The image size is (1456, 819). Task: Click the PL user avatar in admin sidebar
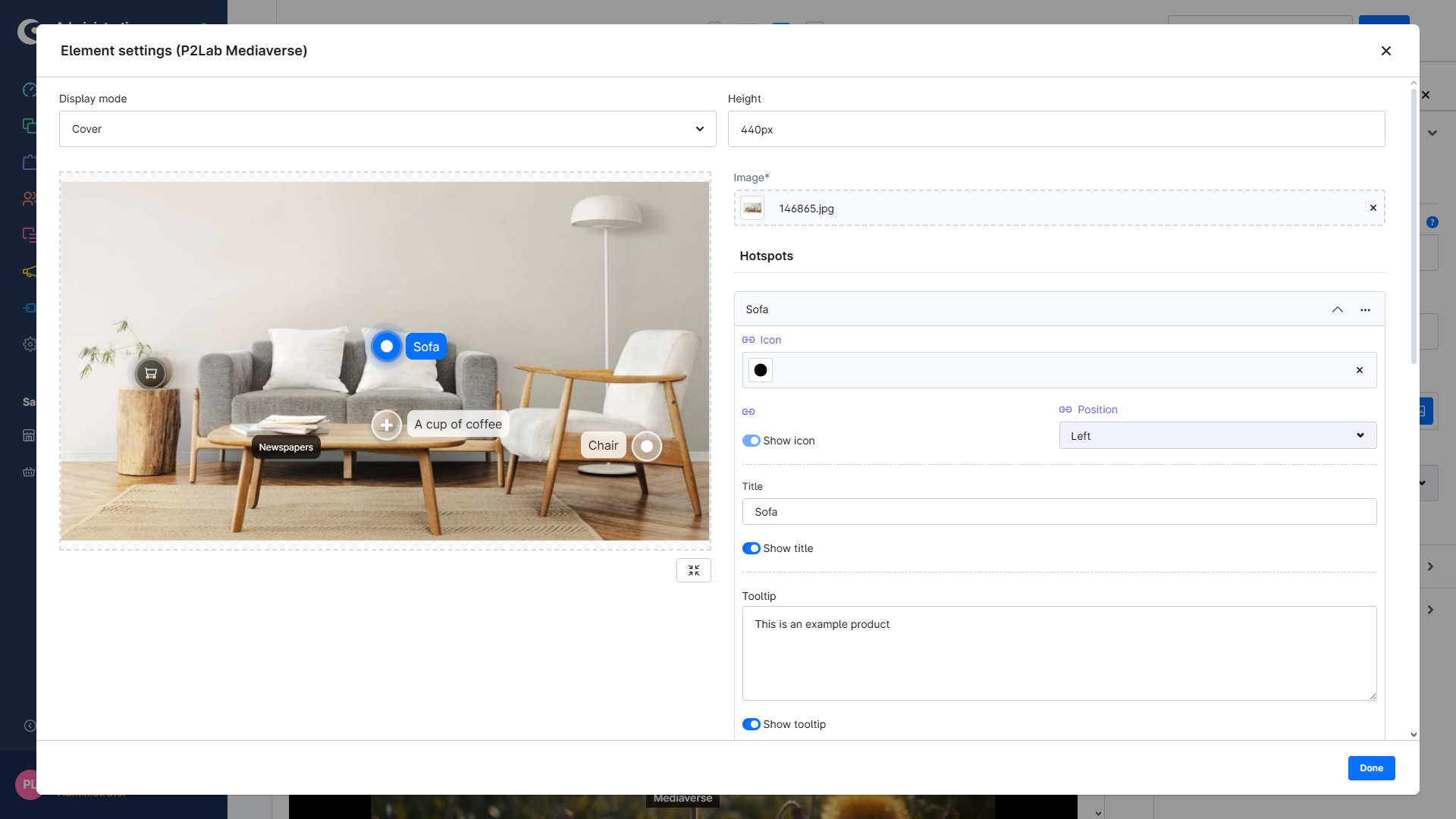click(26, 784)
